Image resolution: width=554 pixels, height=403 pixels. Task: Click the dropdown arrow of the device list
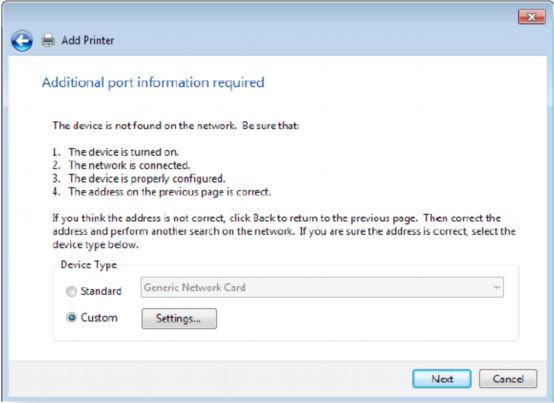(496, 288)
